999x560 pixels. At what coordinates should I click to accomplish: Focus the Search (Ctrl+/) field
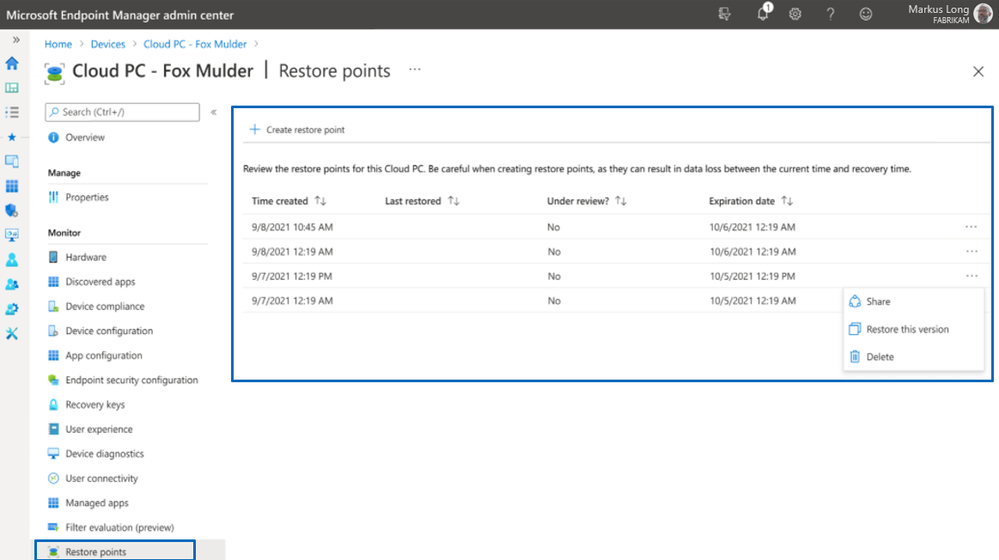click(x=122, y=112)
